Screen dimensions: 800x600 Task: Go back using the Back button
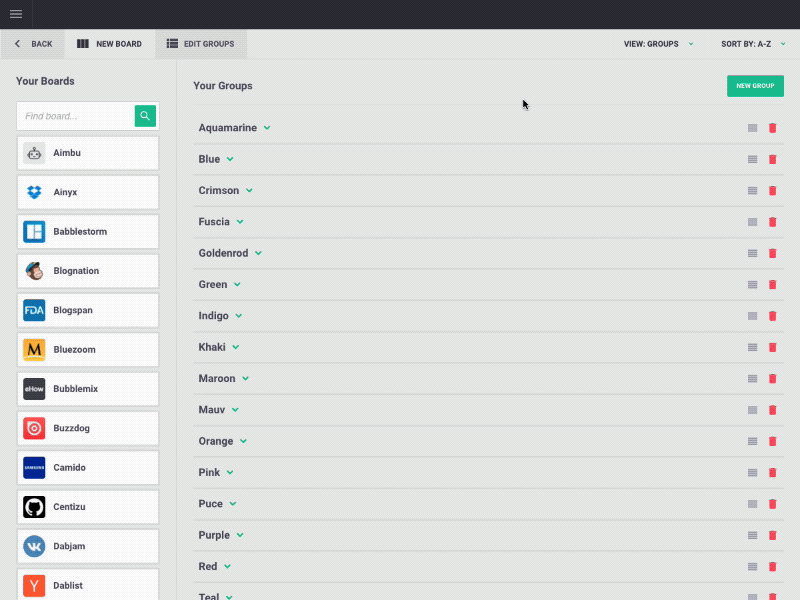pos(33,44)
